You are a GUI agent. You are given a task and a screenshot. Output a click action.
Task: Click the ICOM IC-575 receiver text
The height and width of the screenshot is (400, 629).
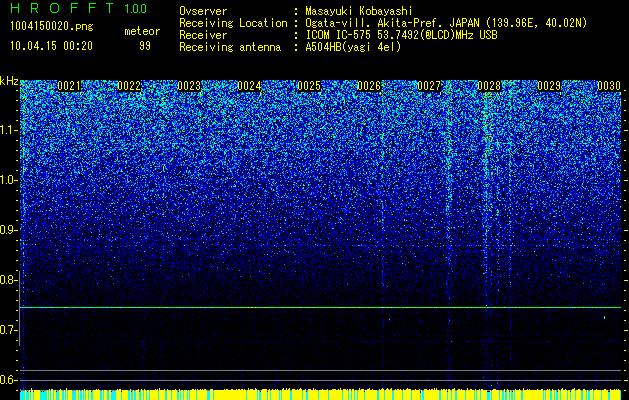(x=401, y=35)
